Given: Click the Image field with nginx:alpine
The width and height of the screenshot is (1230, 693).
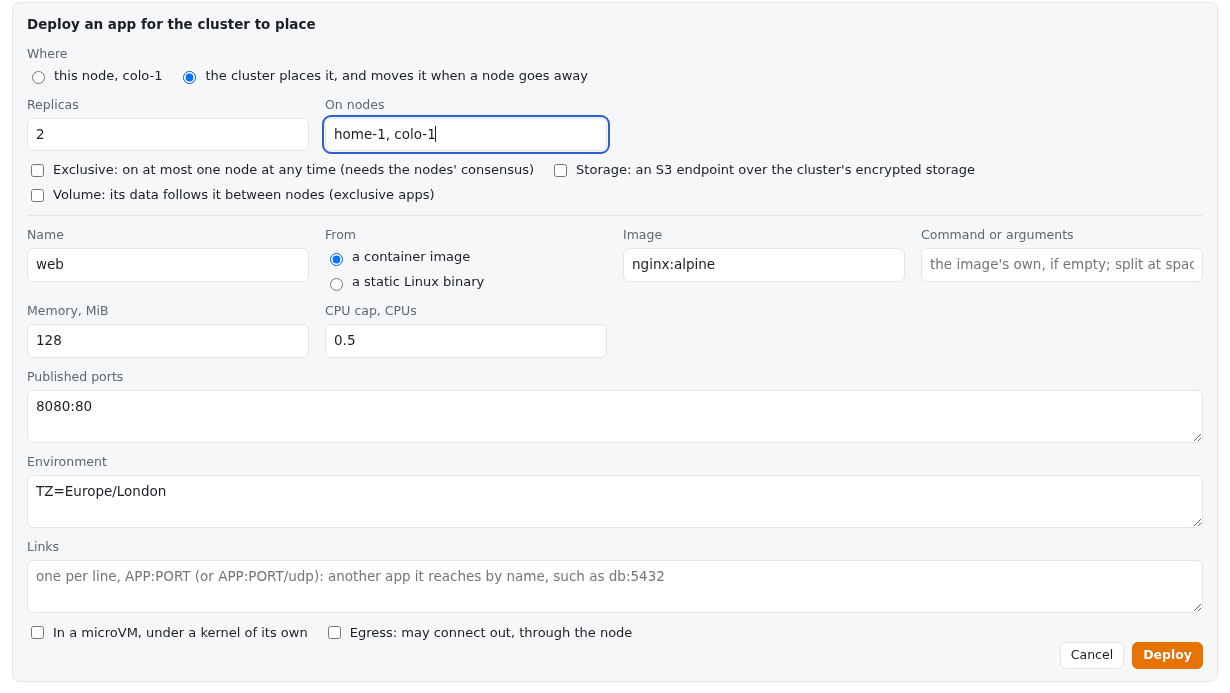Looking at the screenshot, I should click(764, 265).
